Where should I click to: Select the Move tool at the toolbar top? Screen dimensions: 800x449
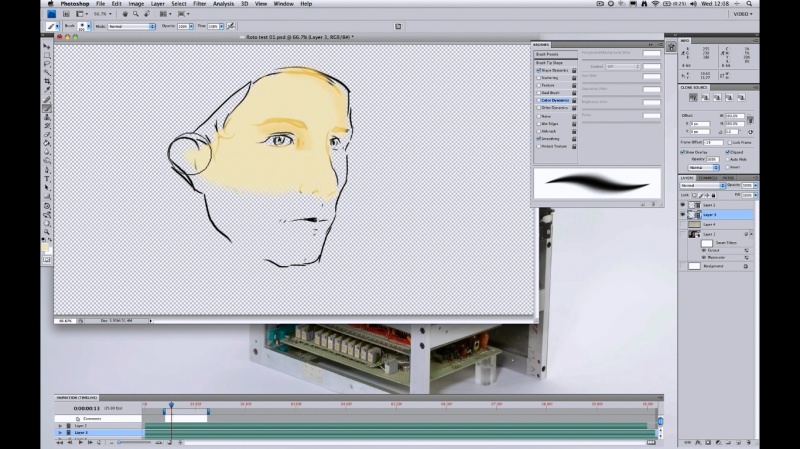coord(46,47)
